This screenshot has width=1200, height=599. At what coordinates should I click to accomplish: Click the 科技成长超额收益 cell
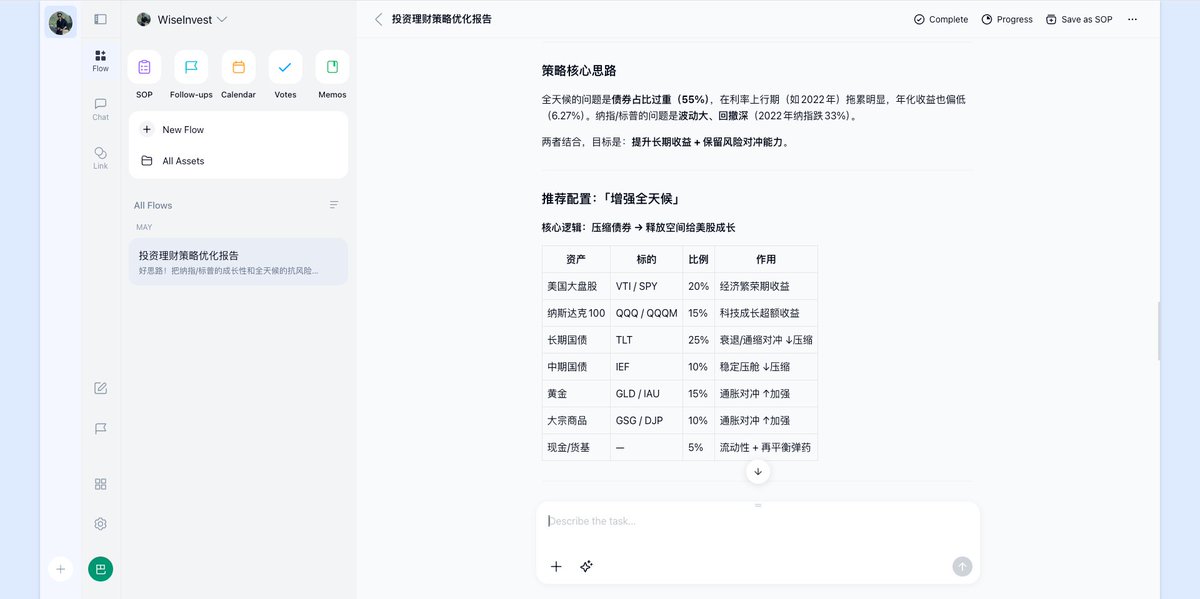(766, 313)
